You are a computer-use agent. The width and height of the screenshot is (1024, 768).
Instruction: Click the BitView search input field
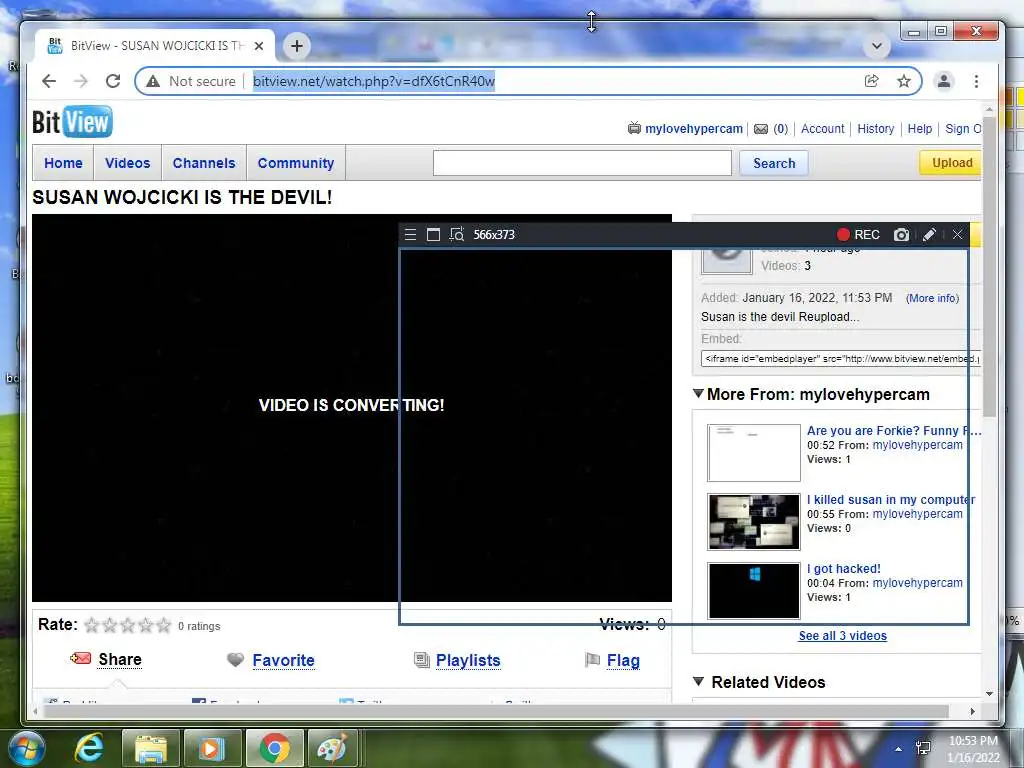[x=582, y=163]
